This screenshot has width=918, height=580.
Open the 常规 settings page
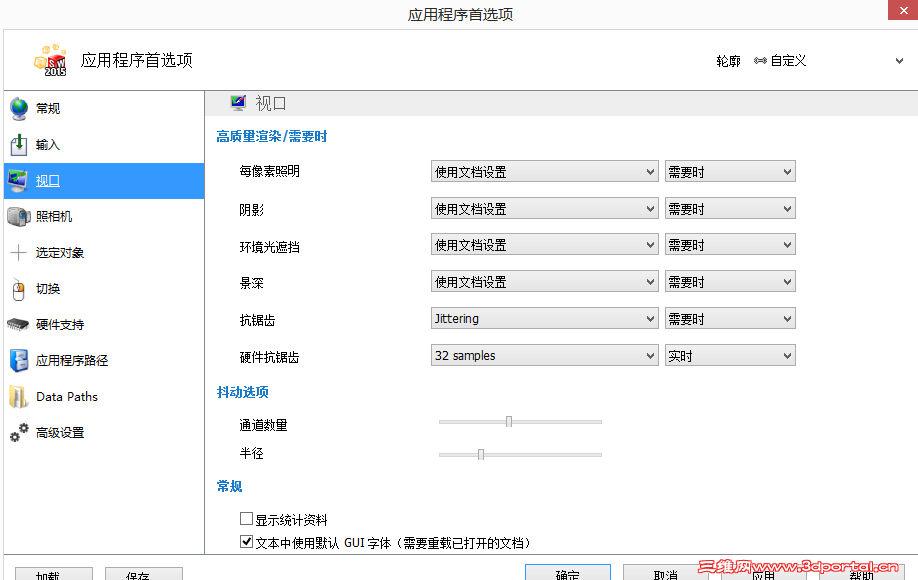click(104, 109)
